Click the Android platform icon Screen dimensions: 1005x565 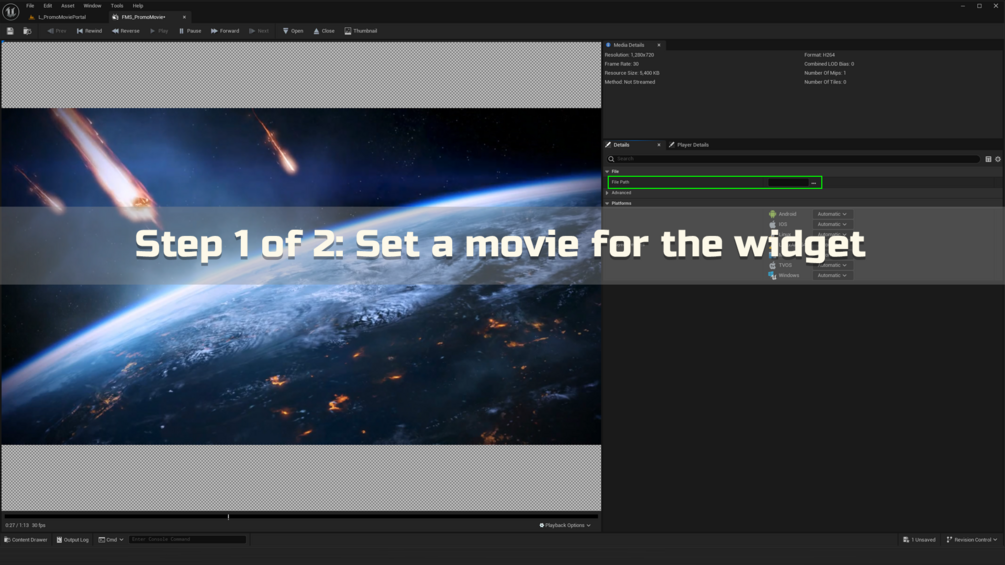click(772, 214)
